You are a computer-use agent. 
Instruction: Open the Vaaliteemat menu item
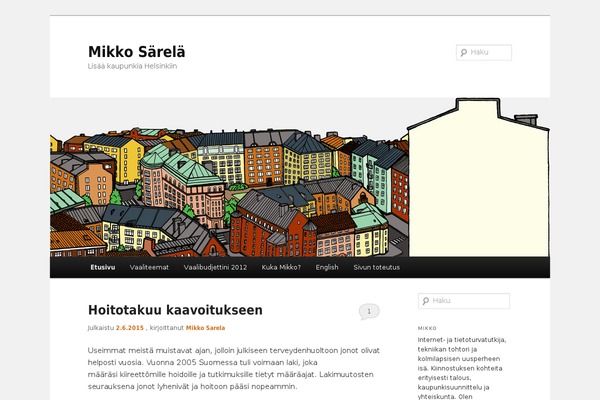coord(149,267)
